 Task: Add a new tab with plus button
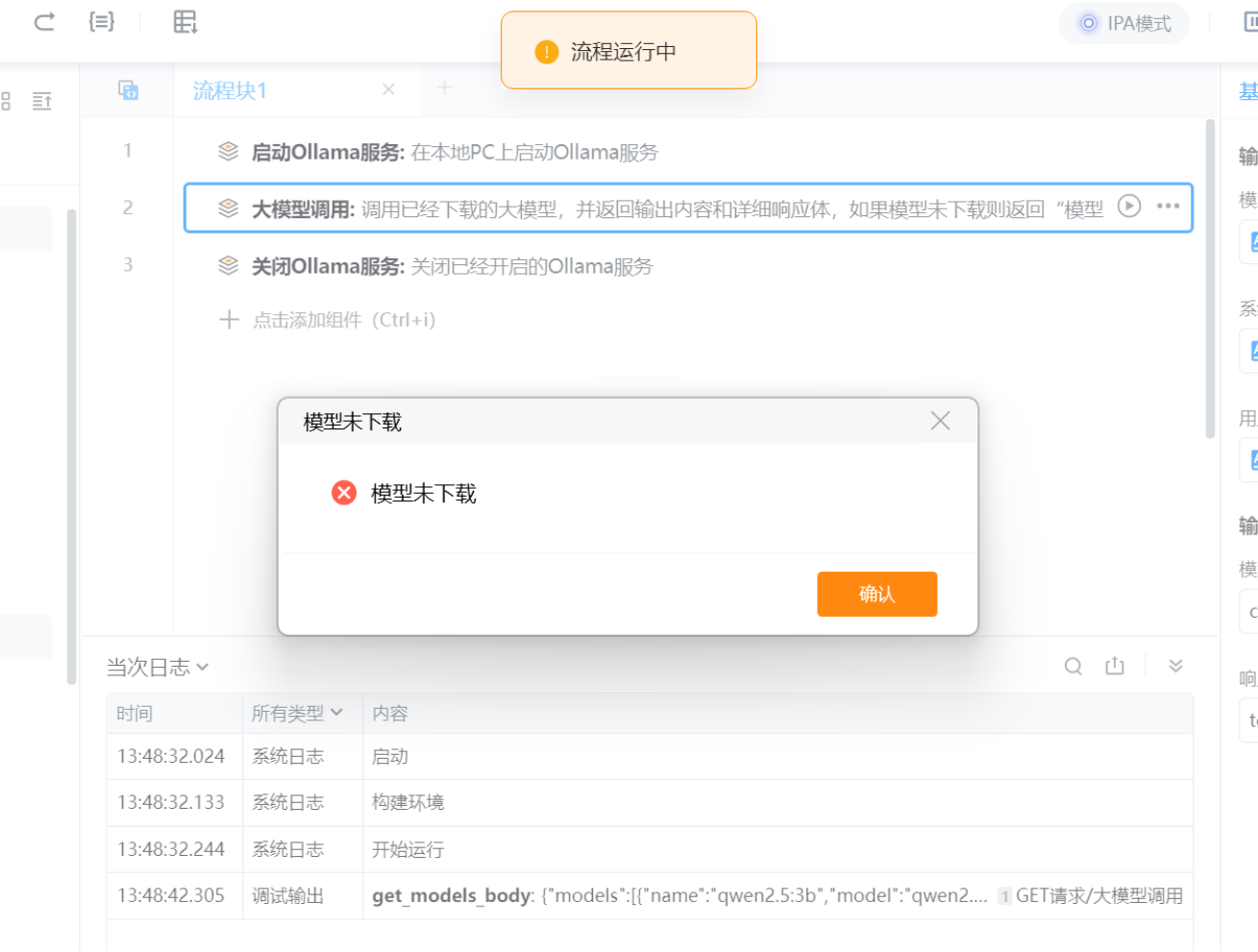pyautogui.click(x=444, y=88)
